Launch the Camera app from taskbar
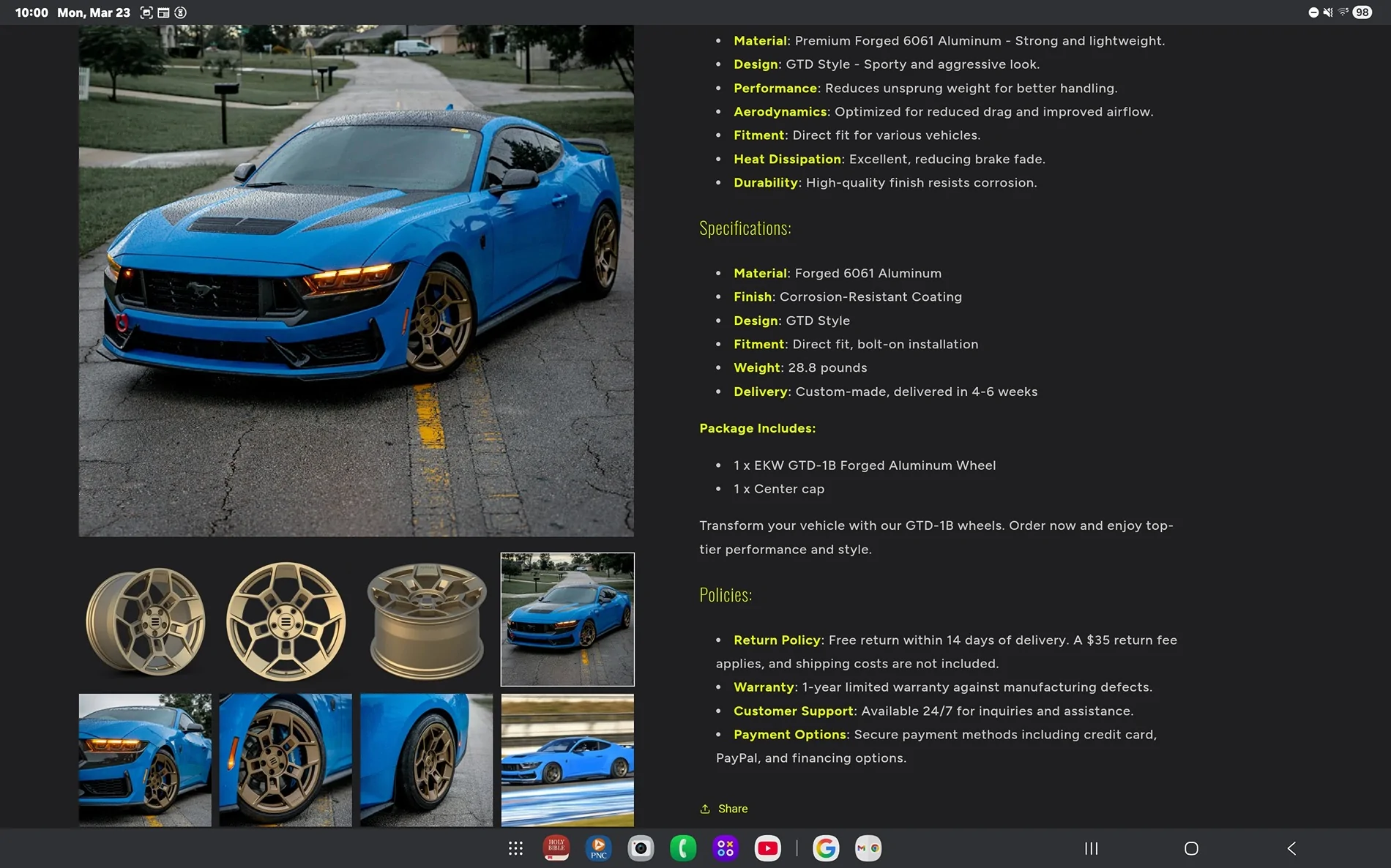1391x868 pixels. pos(641,848)
